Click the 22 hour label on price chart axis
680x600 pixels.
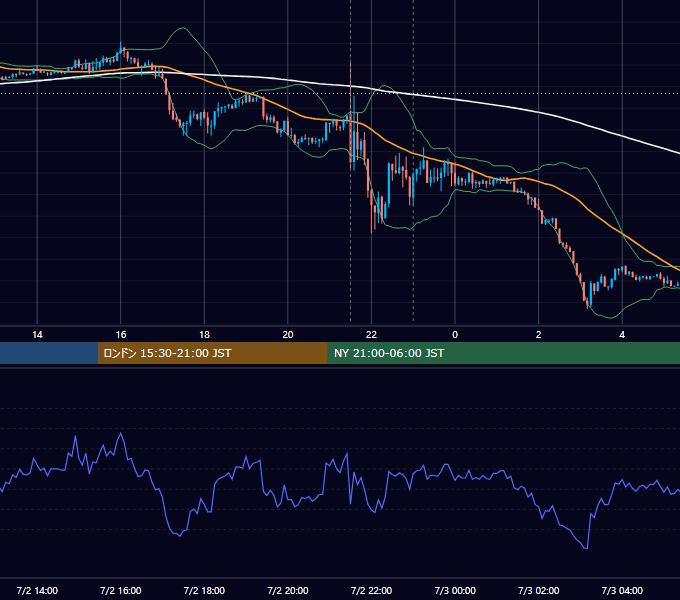[x=371, y=335]
